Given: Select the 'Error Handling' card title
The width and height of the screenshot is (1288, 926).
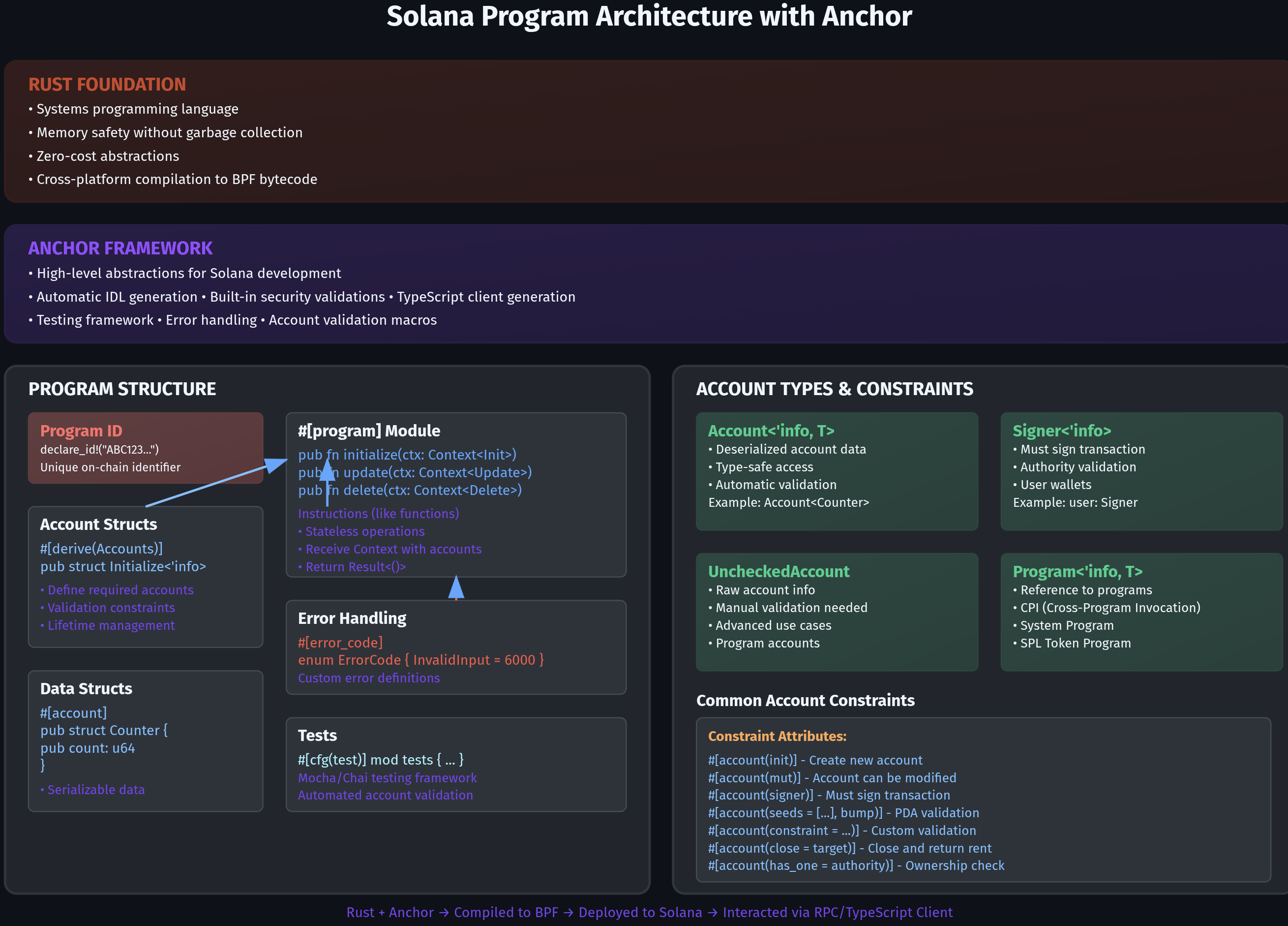Looking at the screenshot, I should pos(352,618).
